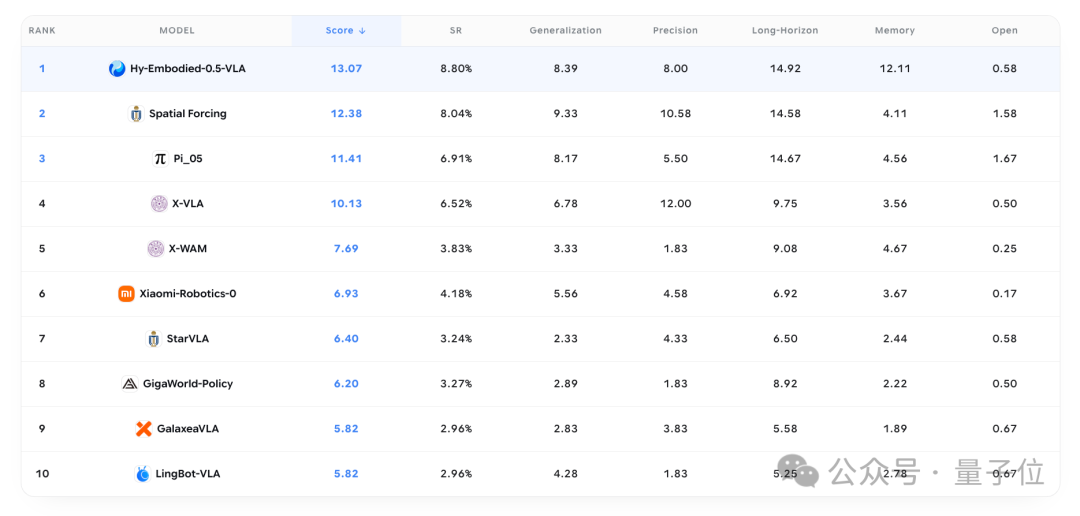Viewport: 1080px width, 516px height.
Task: Click the LingBot-VLA blue bot icon
Action: click(x=143, y=474)
